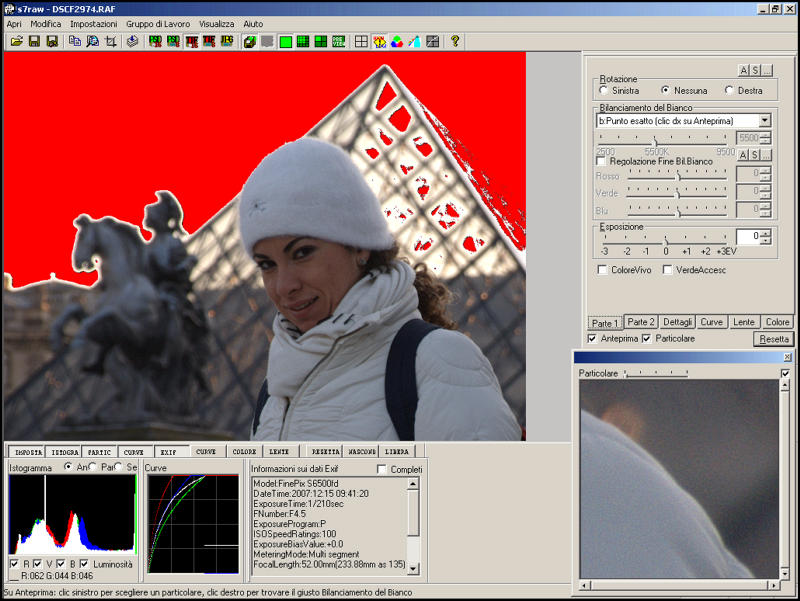Screen dimensions: 800x601
Task: Click the magnifier over page icon
Action: pos(93,41)
